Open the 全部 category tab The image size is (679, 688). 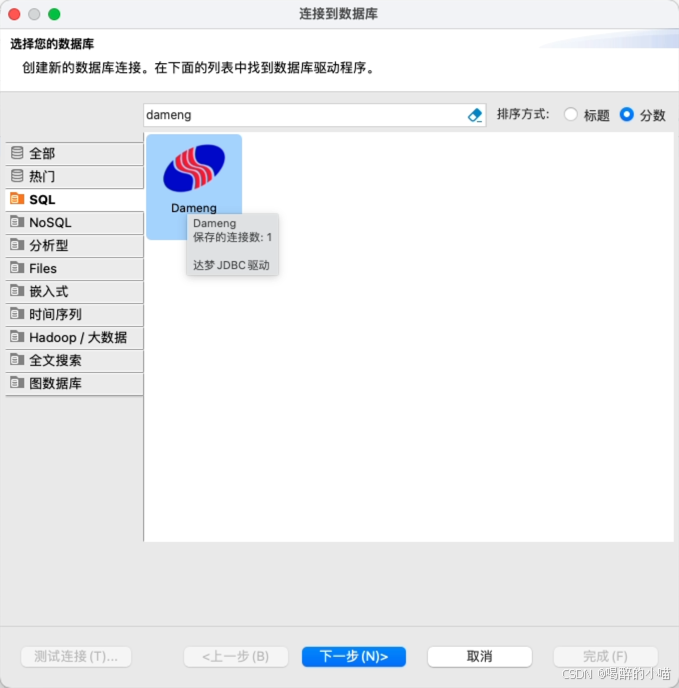click(x=74, y=154)
